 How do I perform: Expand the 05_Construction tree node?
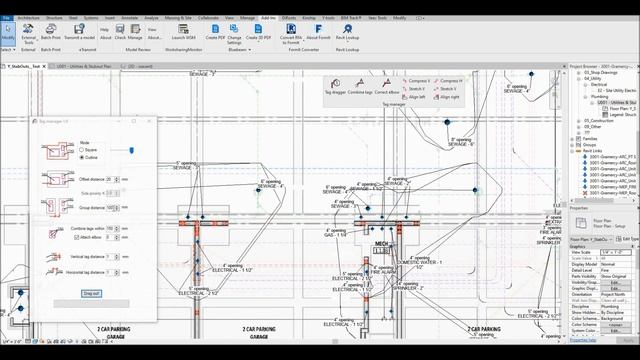coord(579,121)
